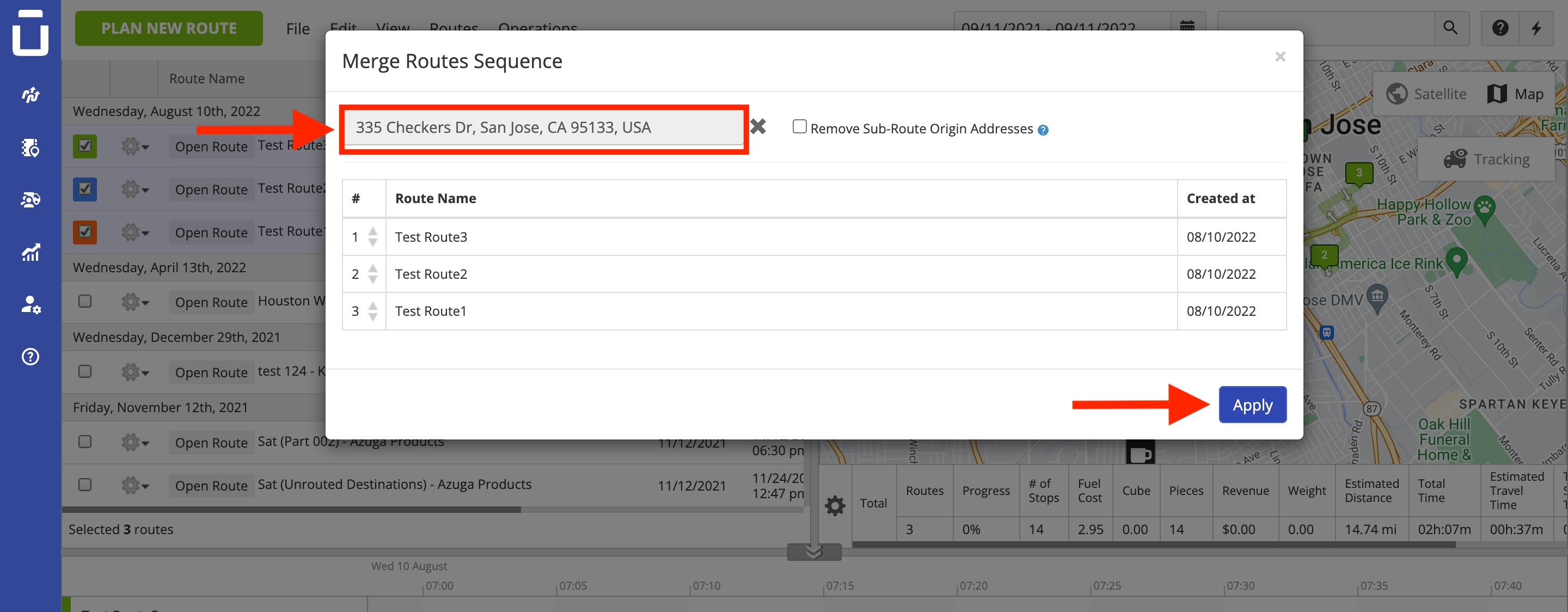Screen dimensions: 1568x612
Task: Toggle the Tracking map button
Action: (1486, 159)
